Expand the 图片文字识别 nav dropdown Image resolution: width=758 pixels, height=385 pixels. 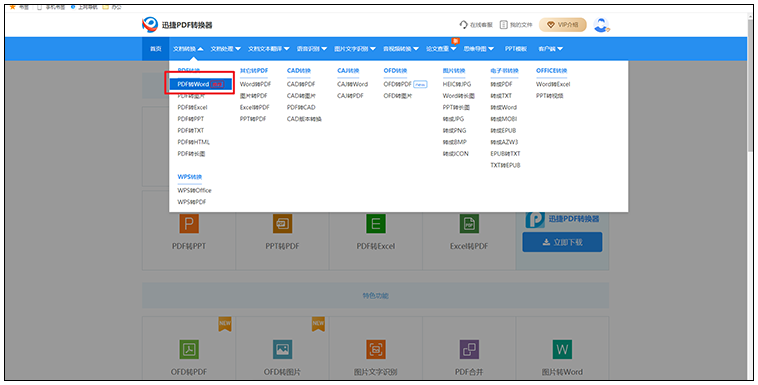pos(355,49)
